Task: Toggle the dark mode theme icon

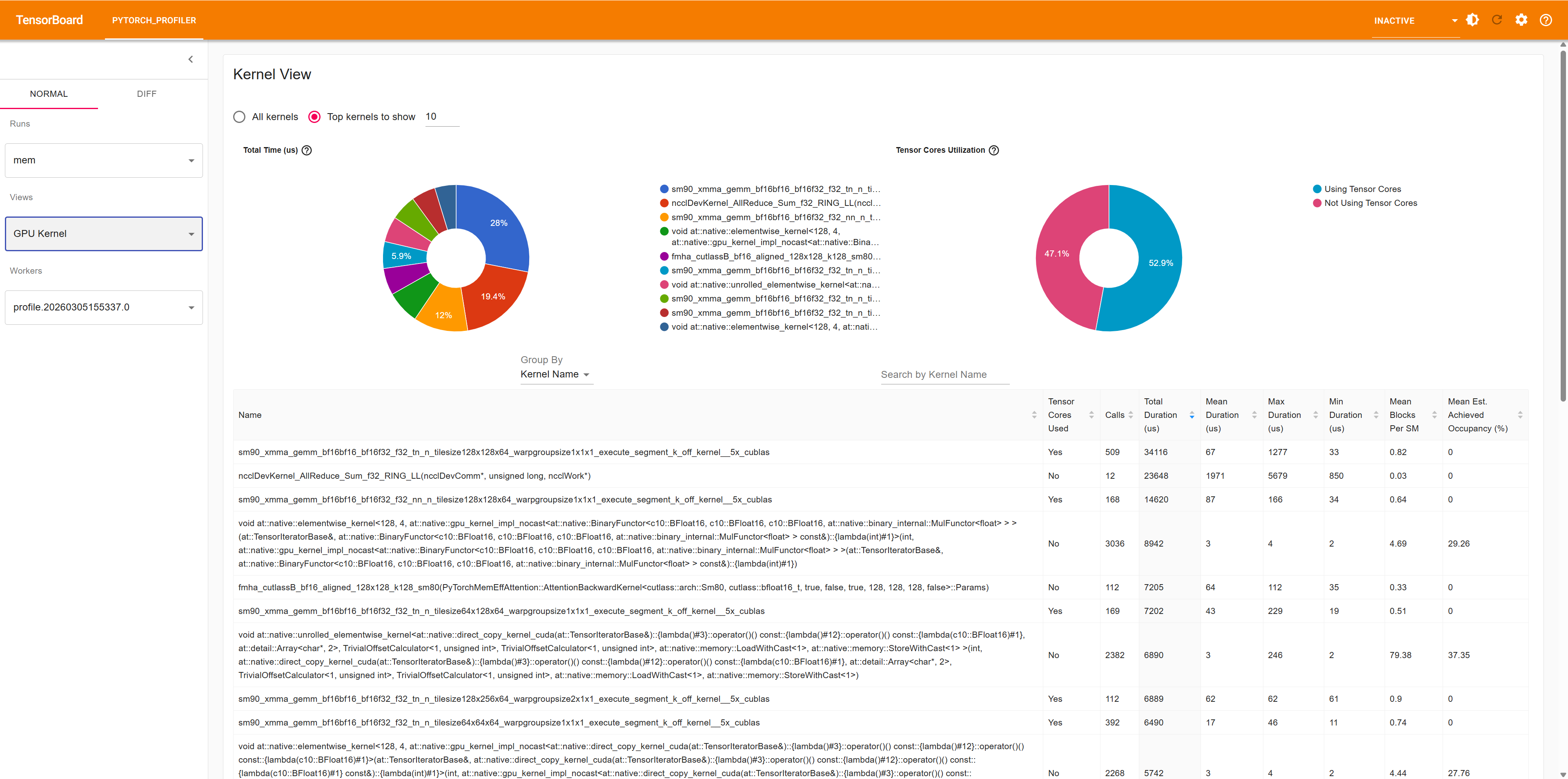Action: pyautogui.click(x=1472, y=20)
